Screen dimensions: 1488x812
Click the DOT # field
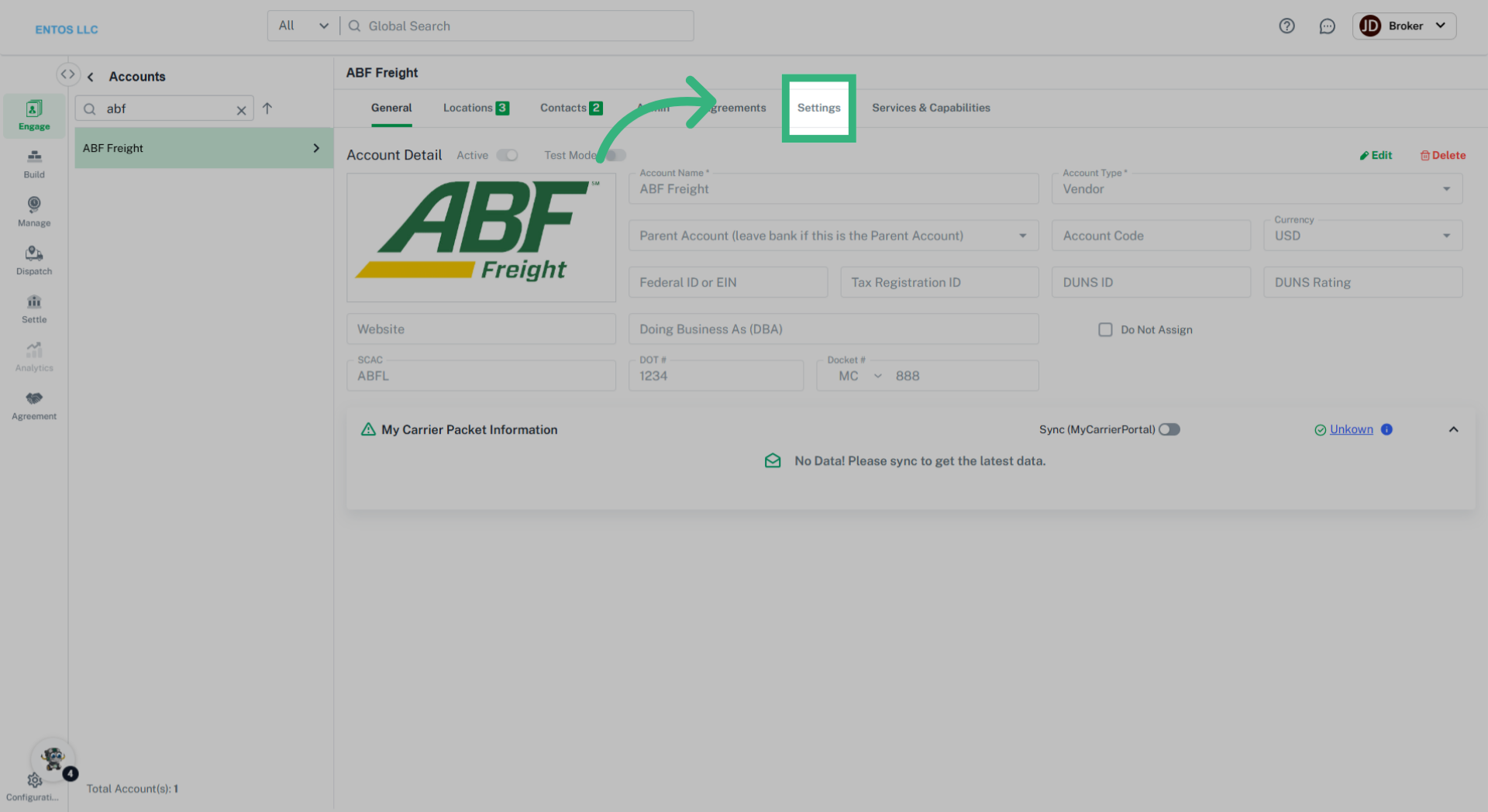click(x=716, y=375)
